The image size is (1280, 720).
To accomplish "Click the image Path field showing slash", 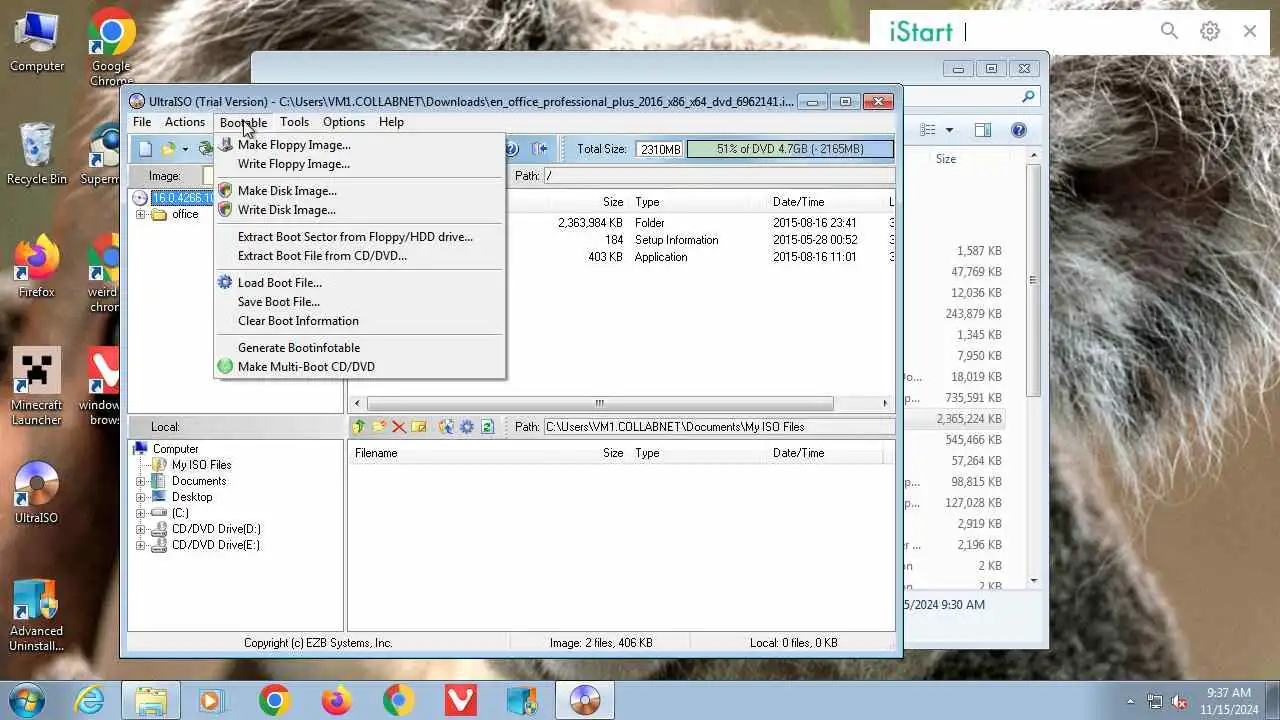I will [x=718, y=176].
